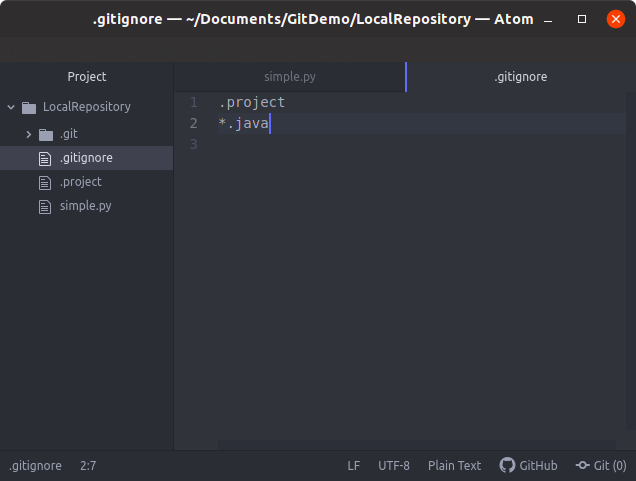Click line number 2 in the gutter

pyautogui.click(x=194, y=123)
